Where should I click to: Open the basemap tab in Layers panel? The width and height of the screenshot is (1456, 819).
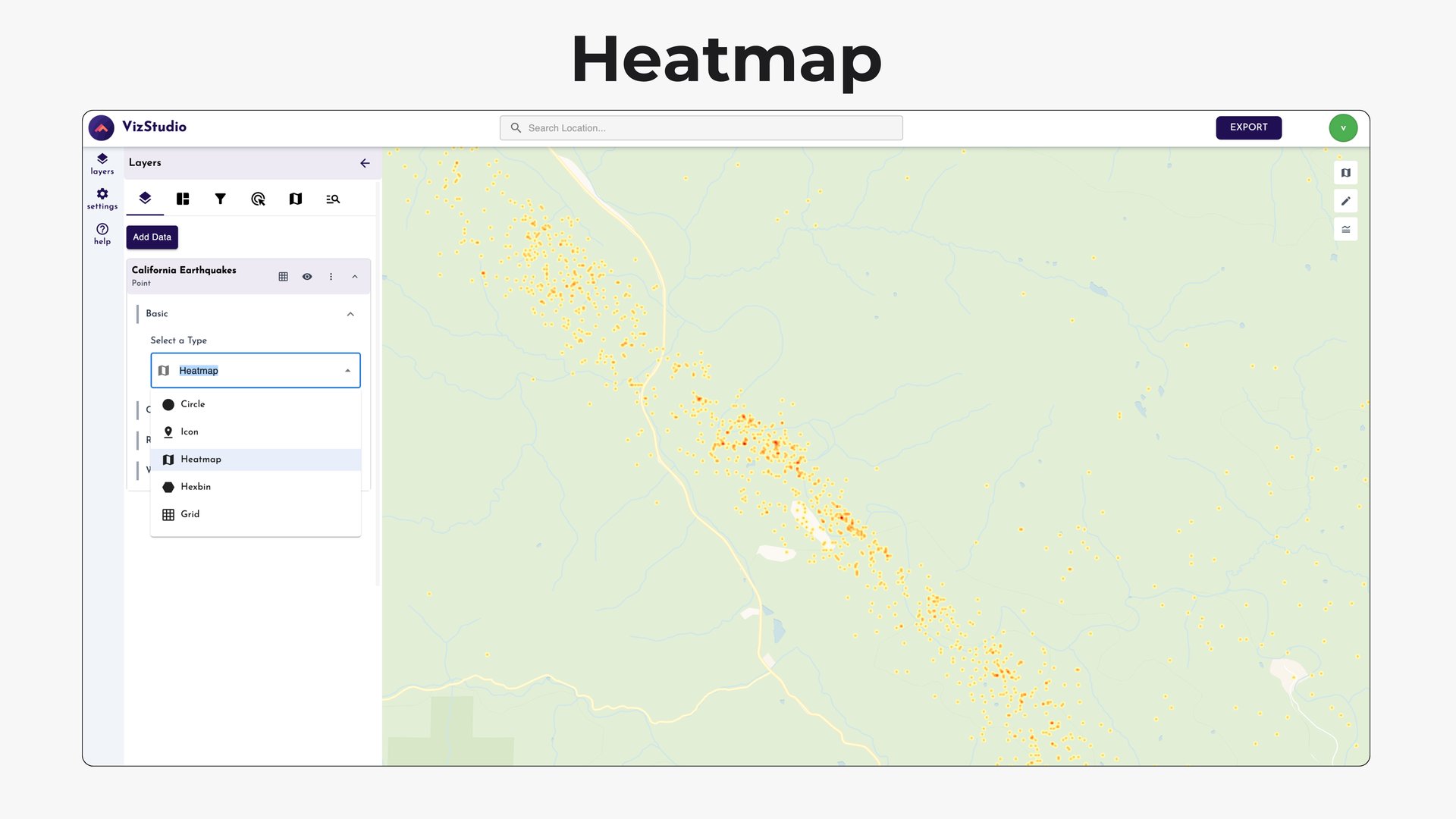point(296,199)
